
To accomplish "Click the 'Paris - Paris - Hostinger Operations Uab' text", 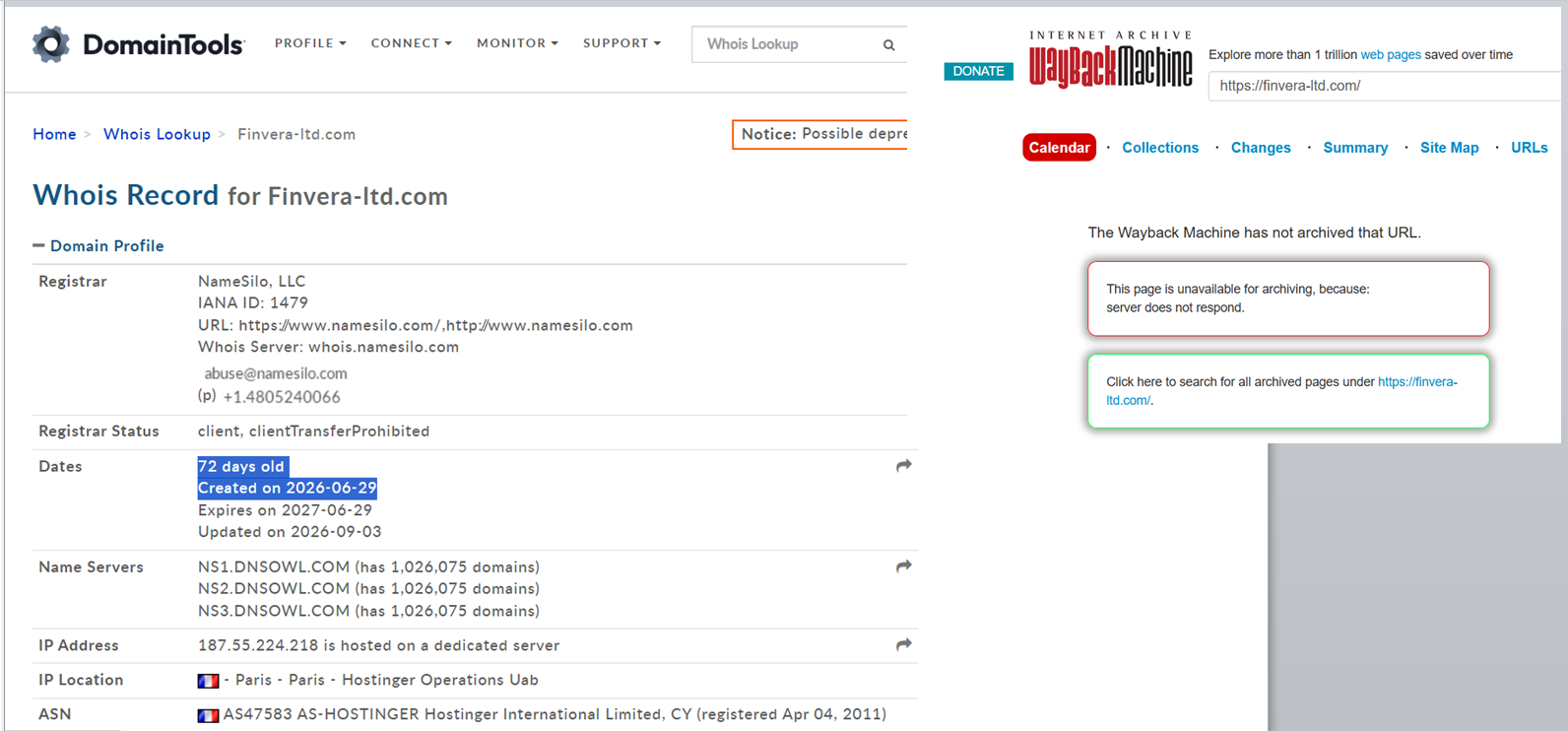I will tap(386, 681).
